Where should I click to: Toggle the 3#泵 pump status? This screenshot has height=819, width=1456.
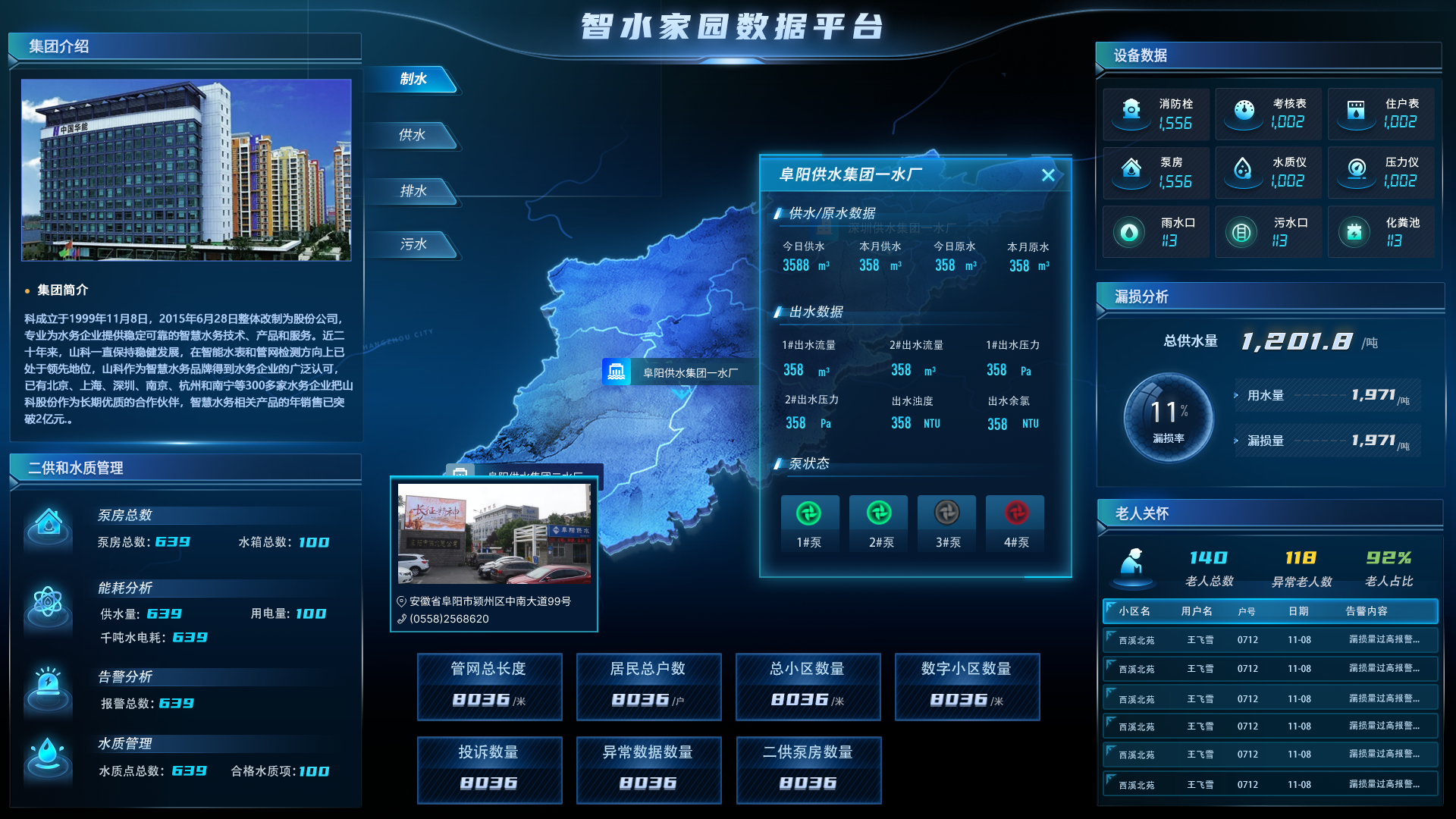point(946,513)
